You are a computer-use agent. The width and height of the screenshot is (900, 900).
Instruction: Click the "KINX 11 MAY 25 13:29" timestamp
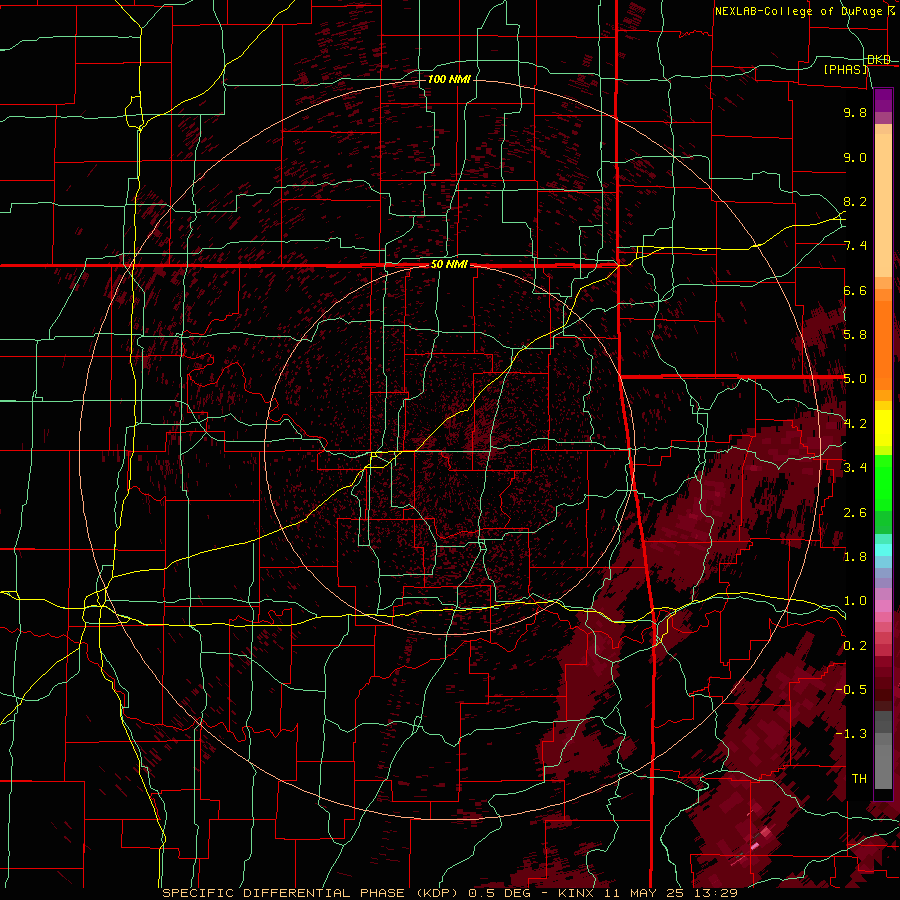648,893
